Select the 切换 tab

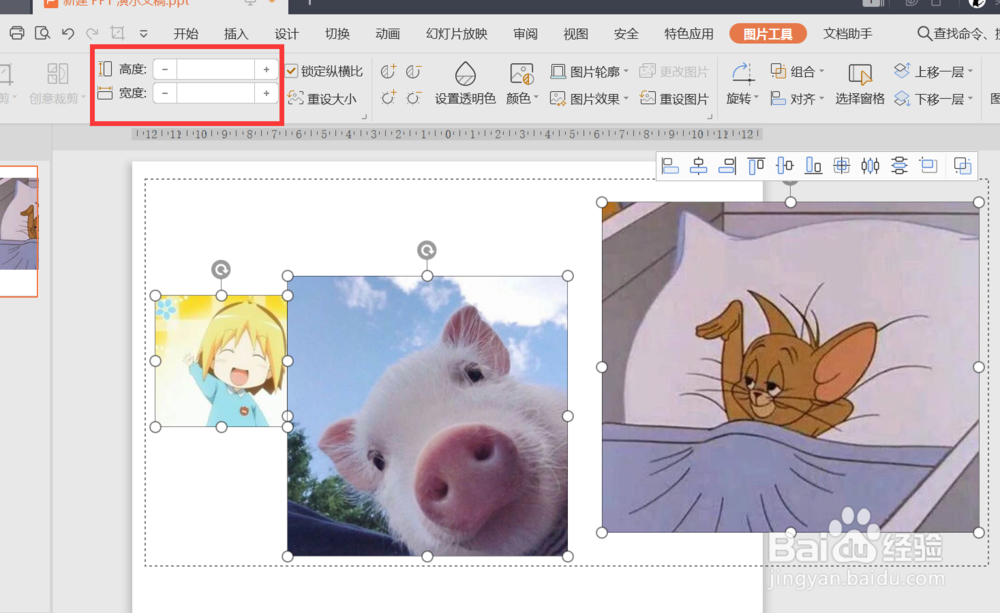[x=337, y=34]
